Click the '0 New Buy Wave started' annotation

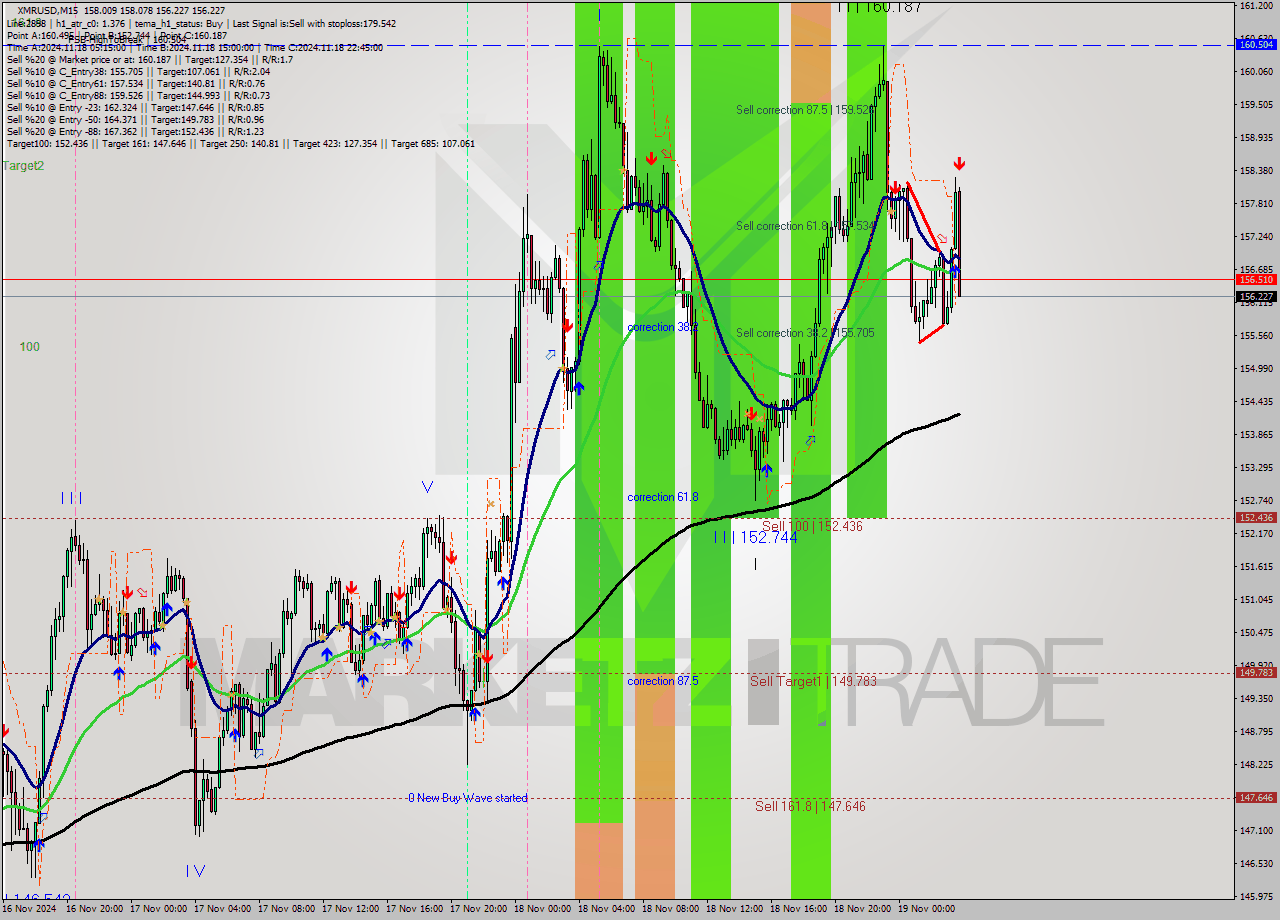(468, 798)
